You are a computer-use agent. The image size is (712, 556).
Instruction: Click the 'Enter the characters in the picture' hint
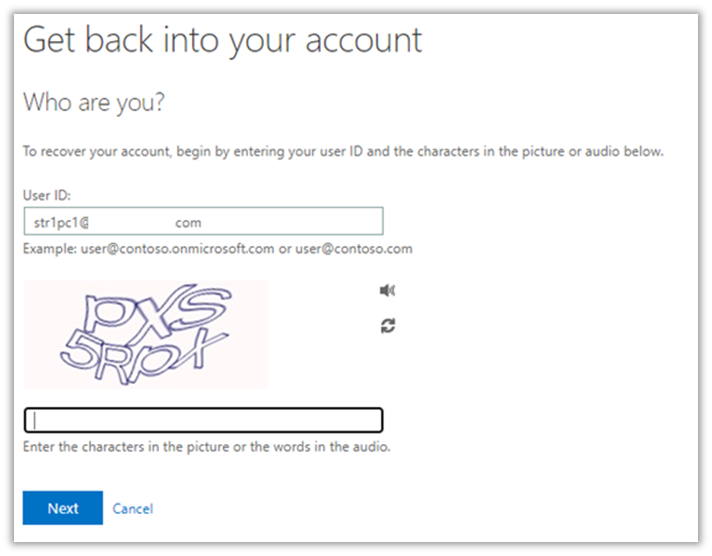pyautogui.click(x=206, y=447)
